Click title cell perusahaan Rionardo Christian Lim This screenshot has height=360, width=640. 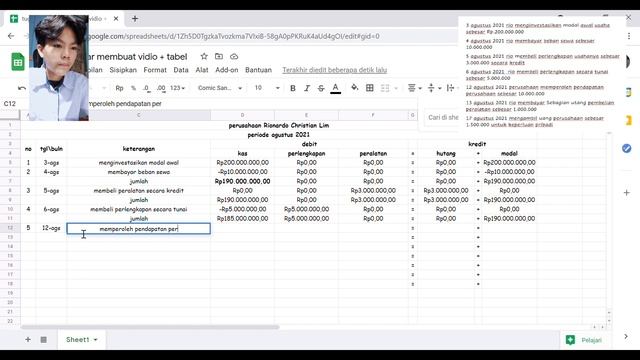tap(279, 125)
